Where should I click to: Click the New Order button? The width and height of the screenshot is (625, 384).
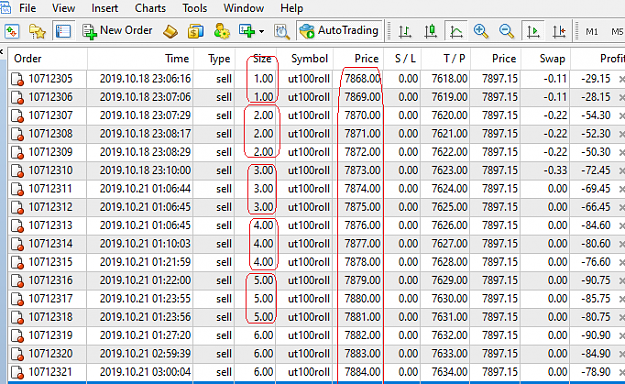click(x=117, y=31)
